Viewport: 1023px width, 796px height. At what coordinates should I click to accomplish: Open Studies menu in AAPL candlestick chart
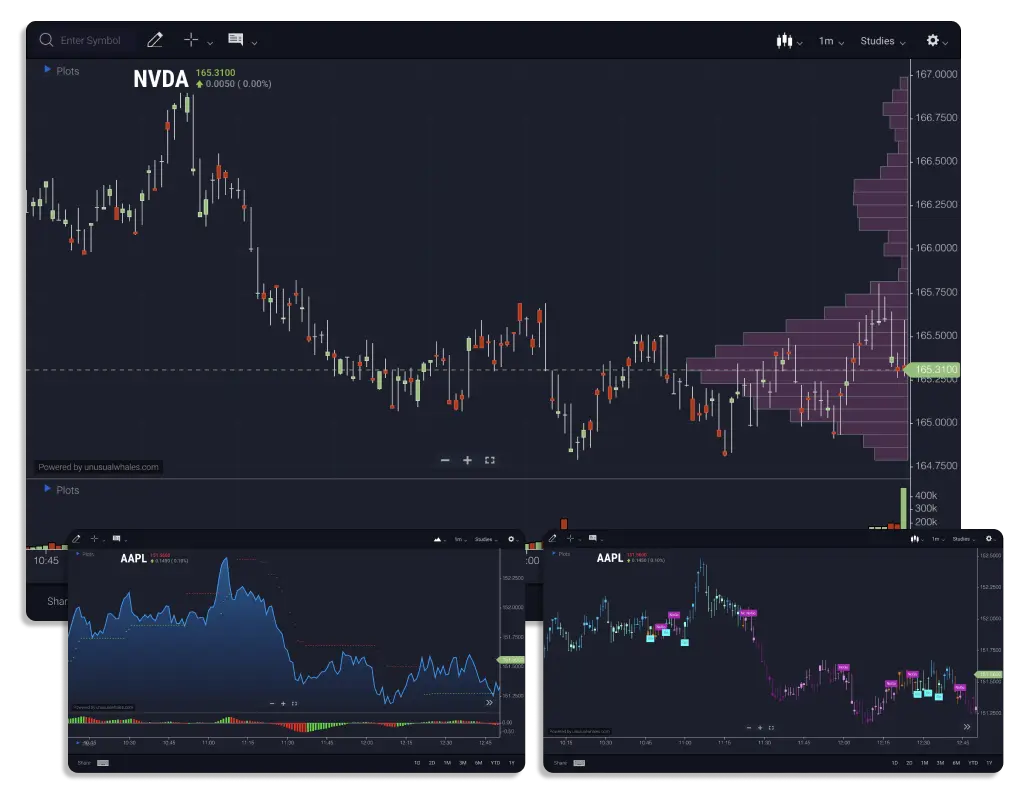pos(963,539)
